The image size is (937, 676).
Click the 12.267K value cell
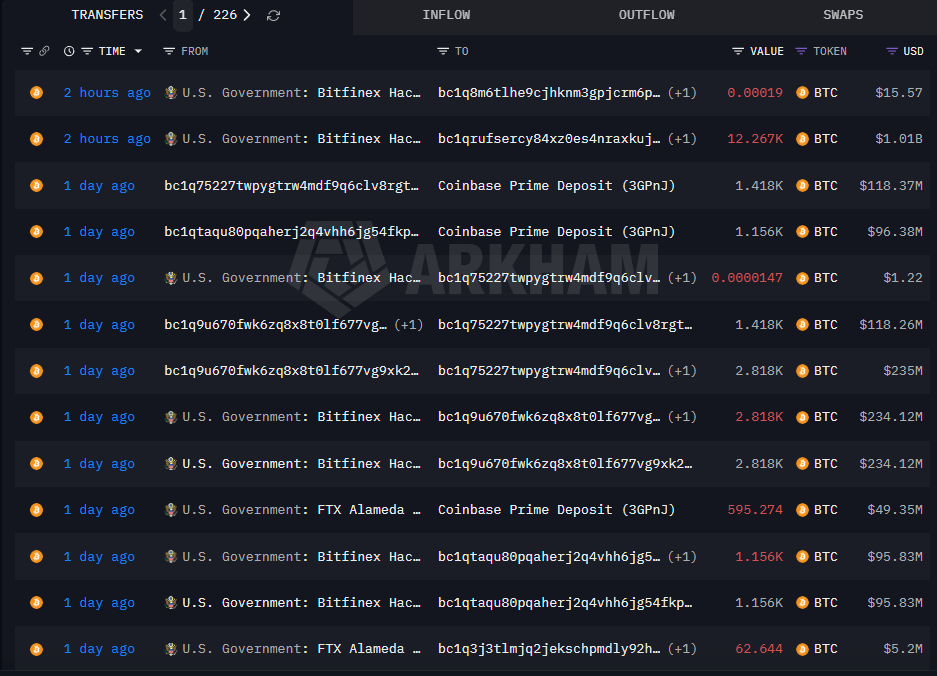(755, 139)
